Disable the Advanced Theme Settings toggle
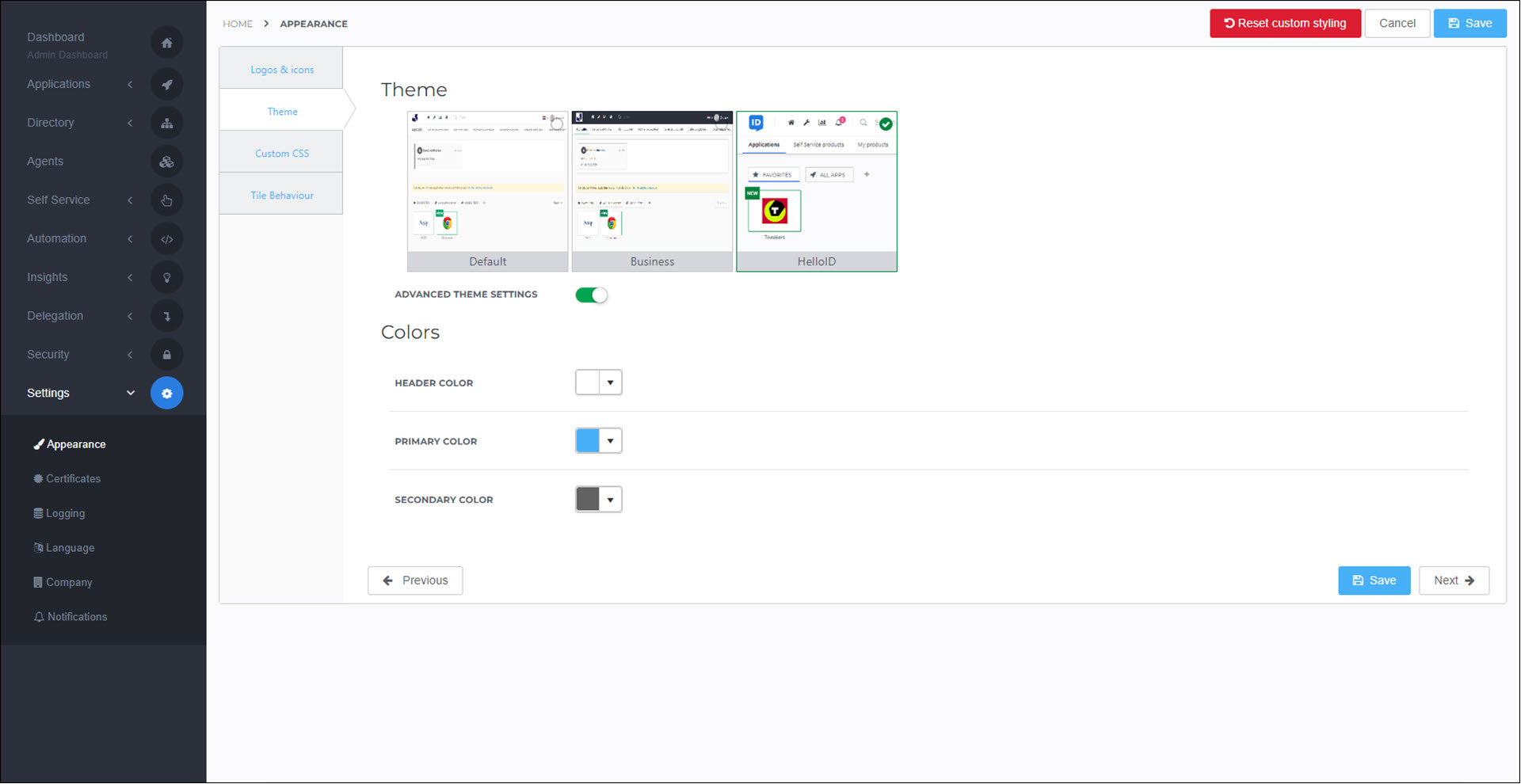Screen dimensions: 1521x784 pos(591,295)
